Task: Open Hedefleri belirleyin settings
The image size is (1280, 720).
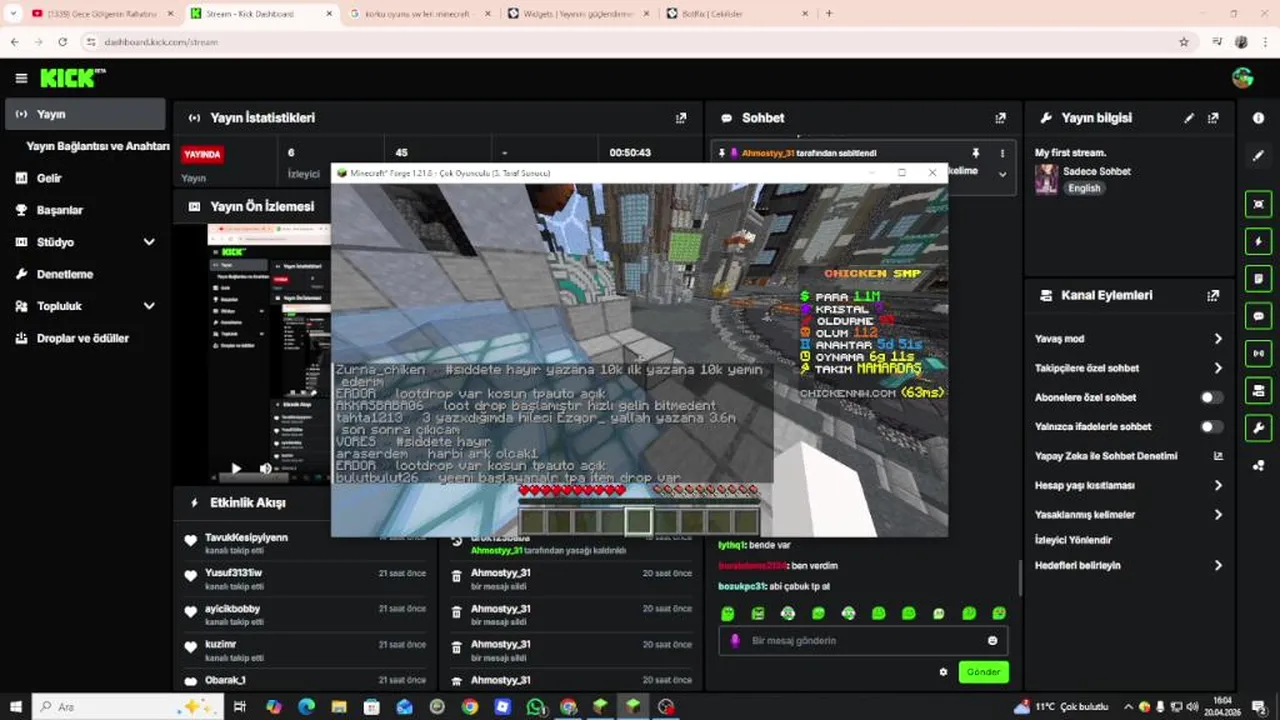Action: point(1129,565)
